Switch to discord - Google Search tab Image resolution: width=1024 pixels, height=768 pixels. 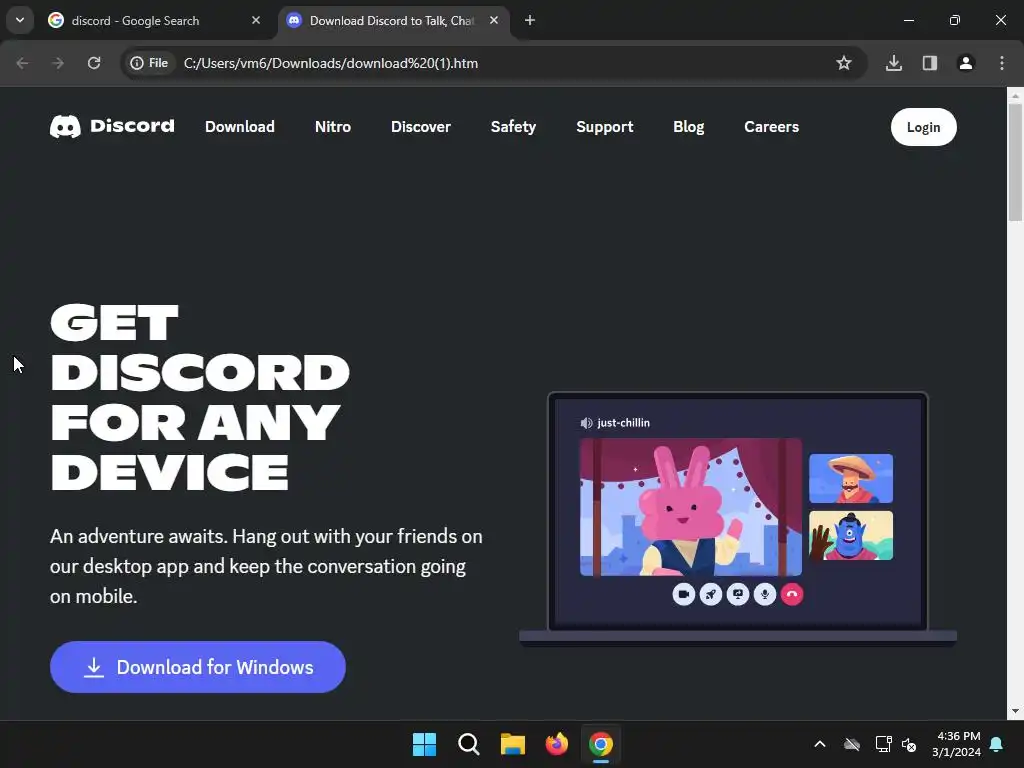pyautogui.click(x=155, y=21)
